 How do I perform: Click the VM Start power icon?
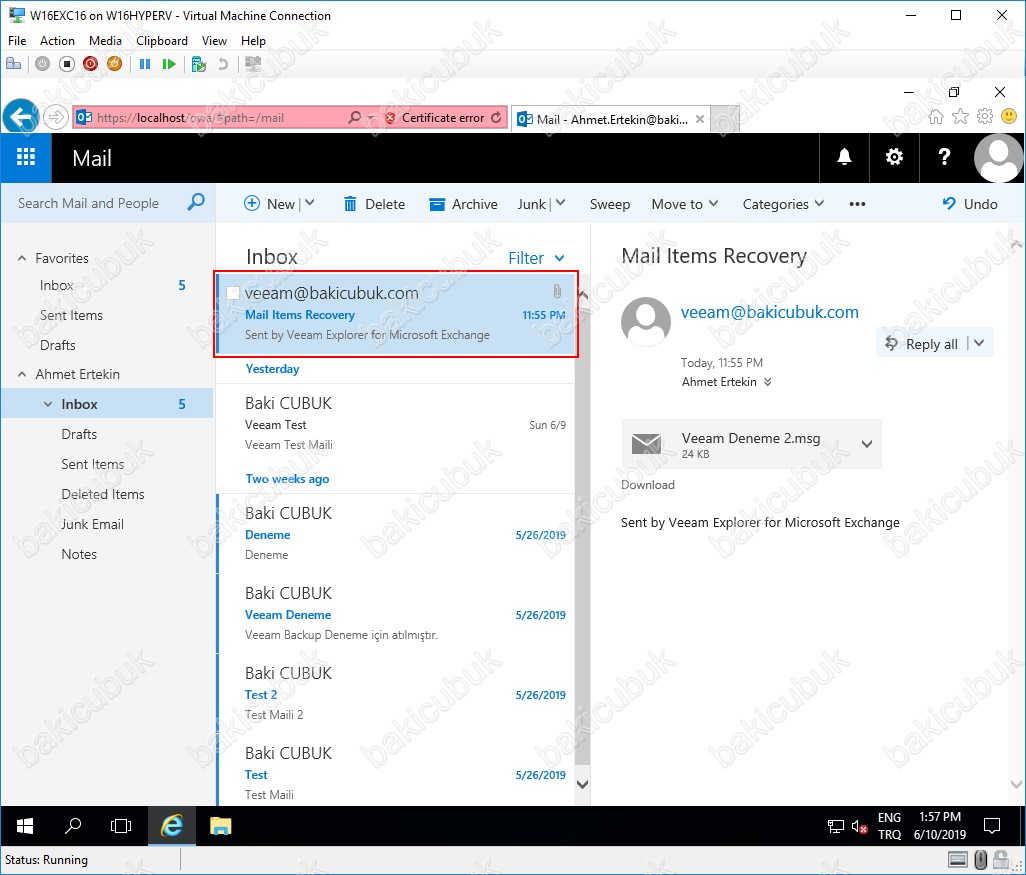click(43, 63)
